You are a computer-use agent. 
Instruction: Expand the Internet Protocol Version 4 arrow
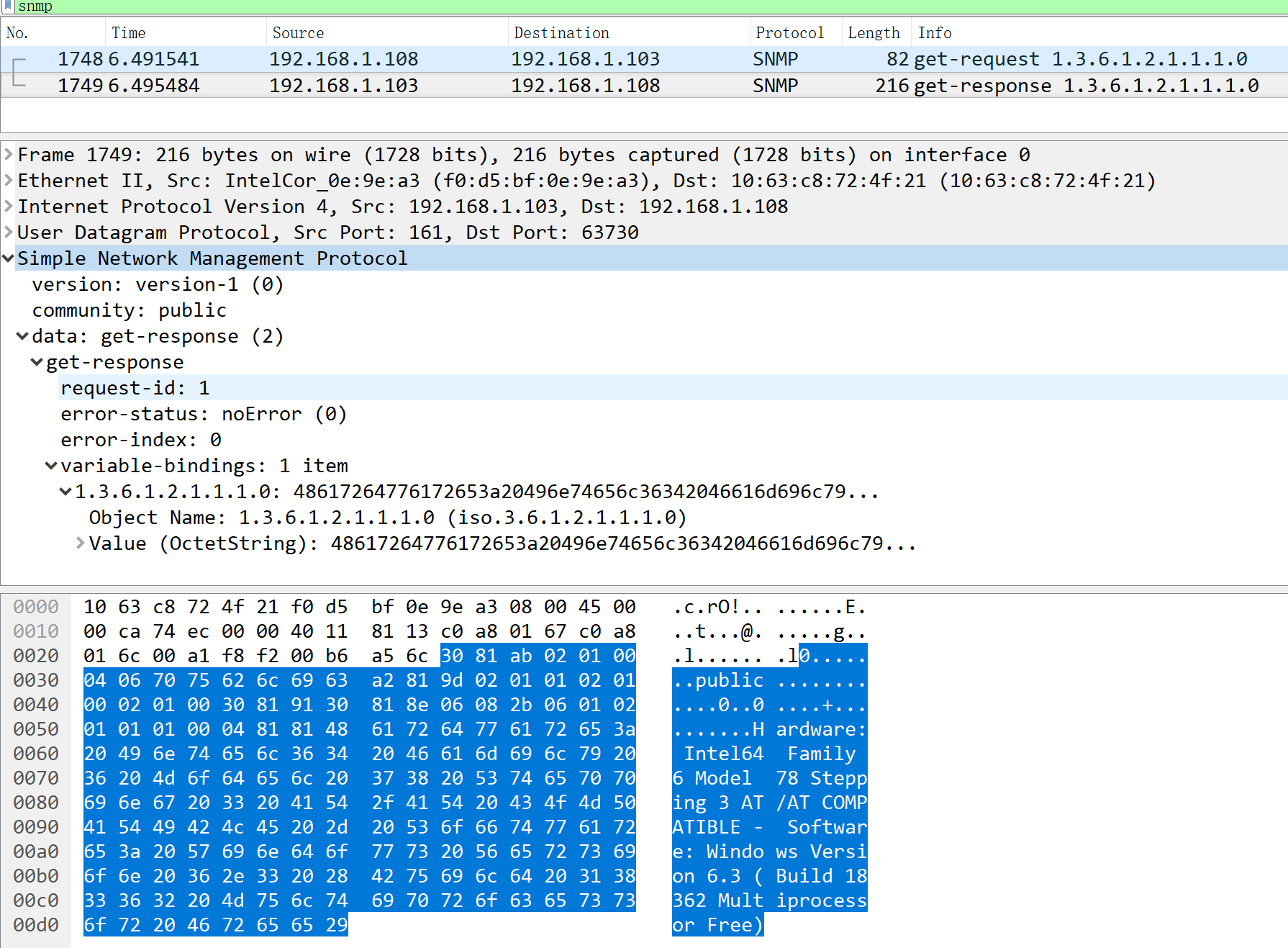(x=8, y=207)
